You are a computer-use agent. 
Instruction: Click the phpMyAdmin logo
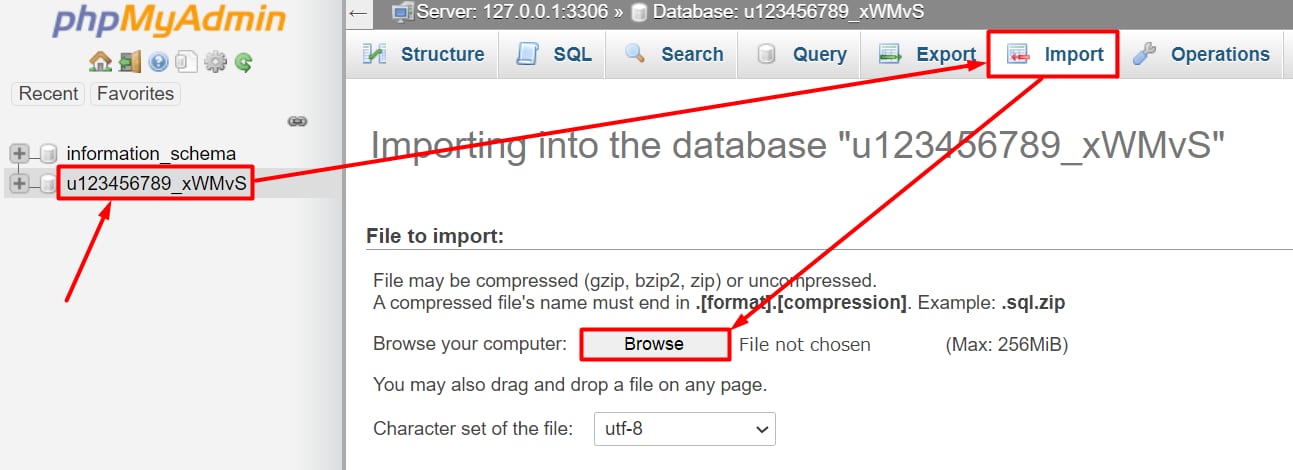click(x=169, y=21)
